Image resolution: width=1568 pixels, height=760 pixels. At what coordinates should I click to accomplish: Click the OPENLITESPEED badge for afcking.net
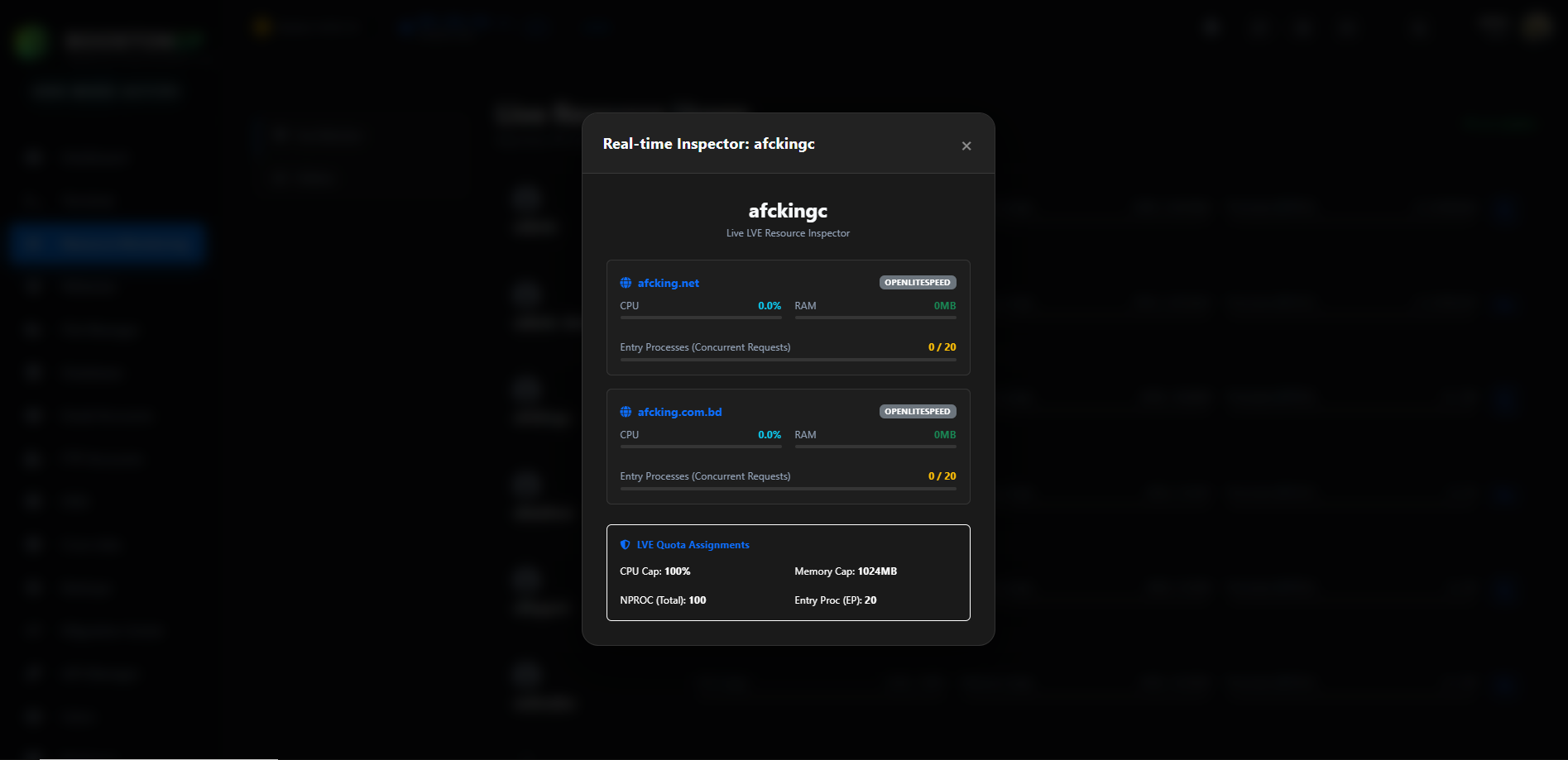[917, 282]
